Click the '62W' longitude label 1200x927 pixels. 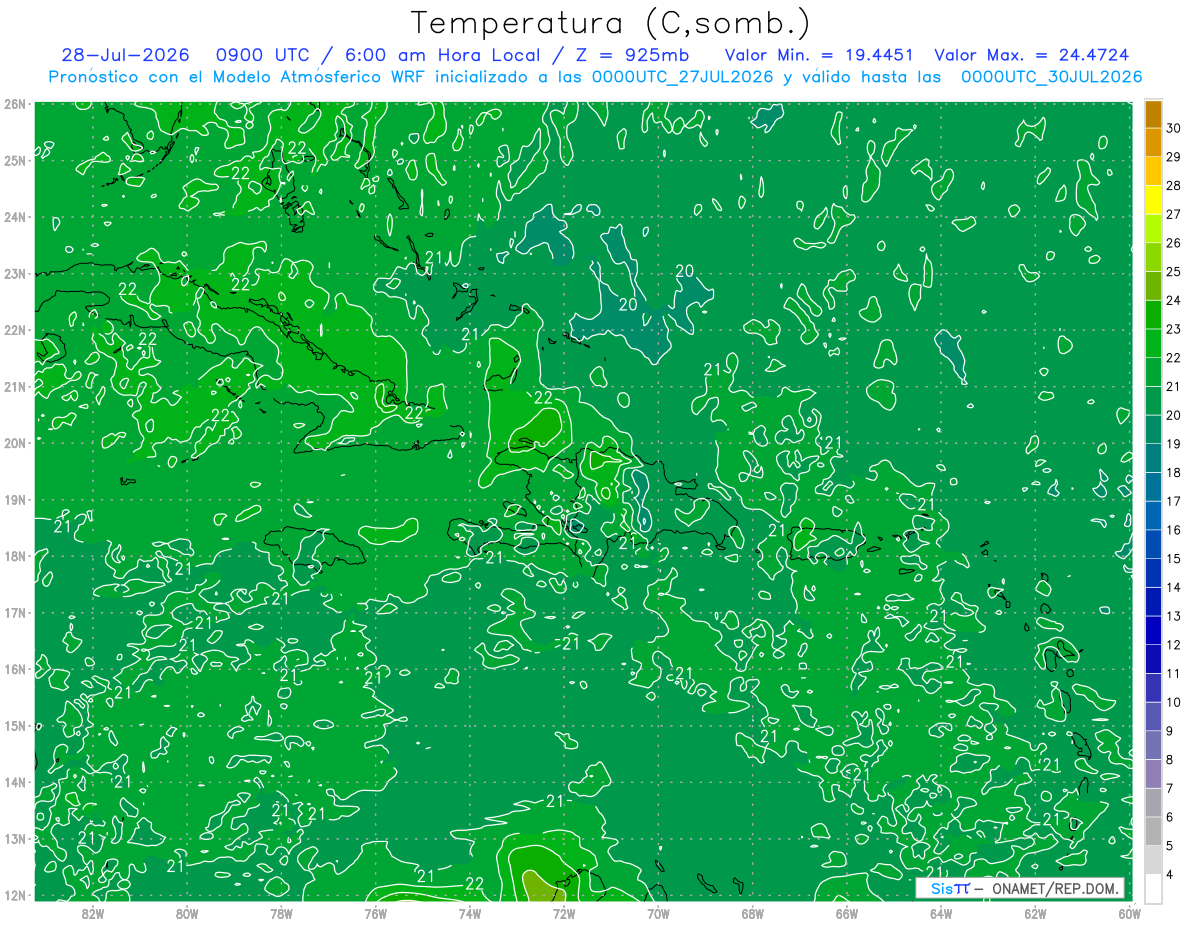tap(1035, 913)
